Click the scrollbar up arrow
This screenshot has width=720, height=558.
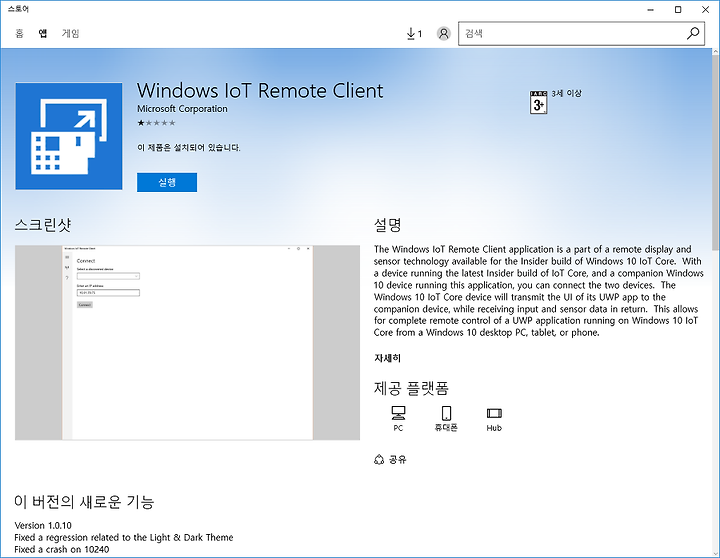[x=715, y=52]
